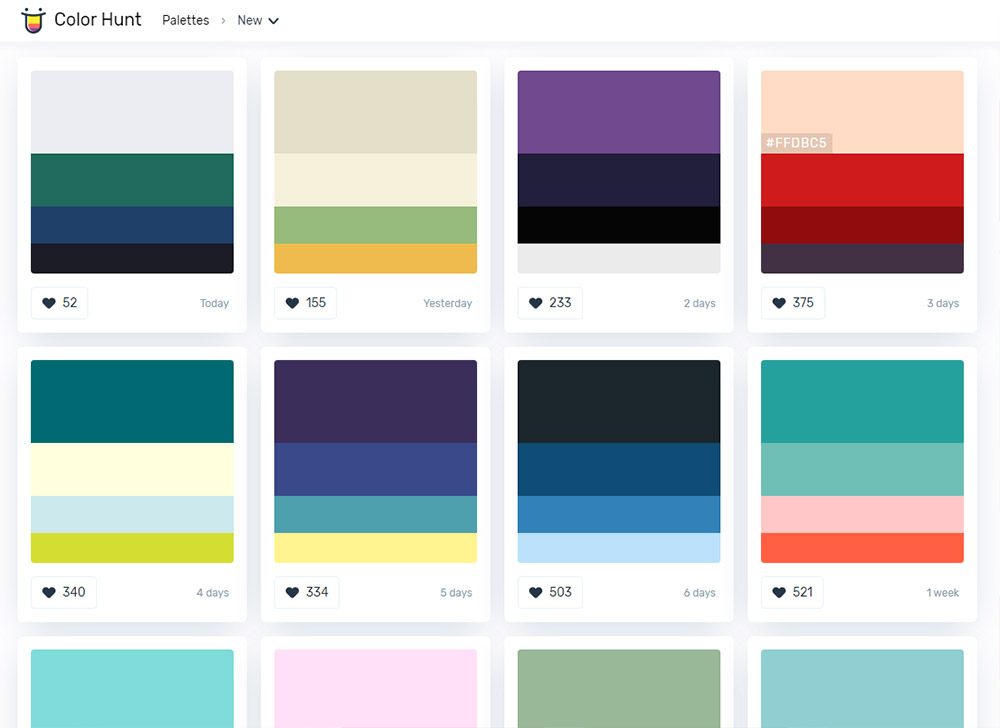Select the coral orange swatch in 521 palette
Screen dimensions: 1000x728
[862, 548]
